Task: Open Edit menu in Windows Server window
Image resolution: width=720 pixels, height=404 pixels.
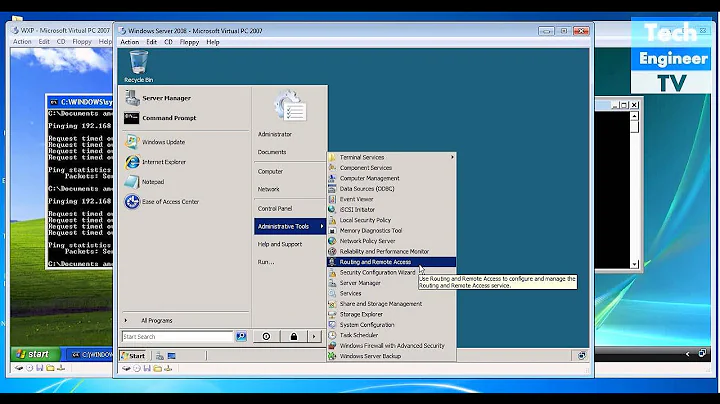Action: coord(152,42)
